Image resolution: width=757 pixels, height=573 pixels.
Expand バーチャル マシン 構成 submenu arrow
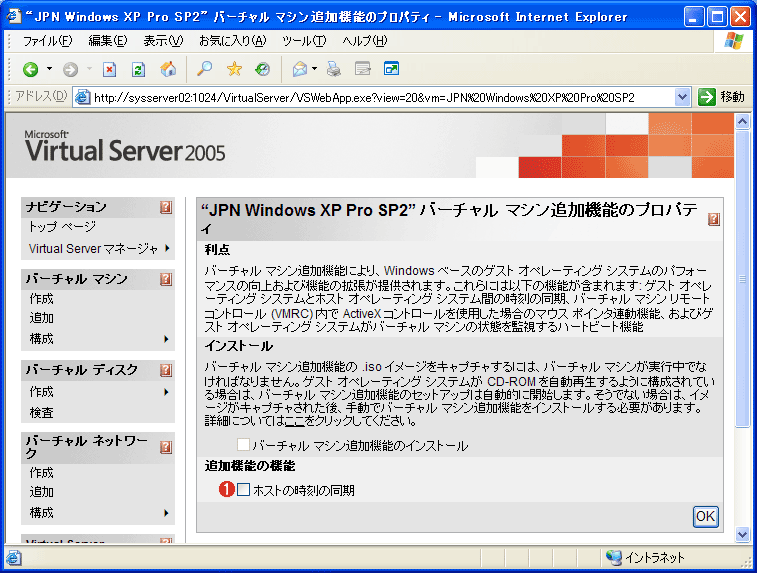[x=166, y=339]
